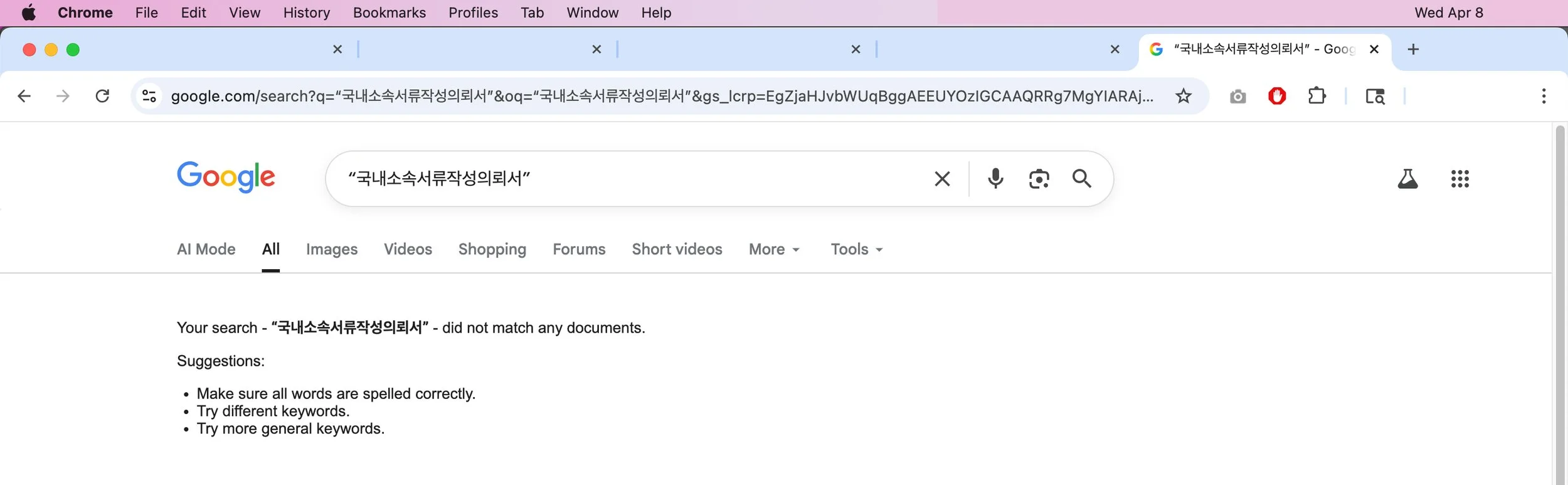Switch to AI Mode

pyautogui.click(x=206, y=249)
